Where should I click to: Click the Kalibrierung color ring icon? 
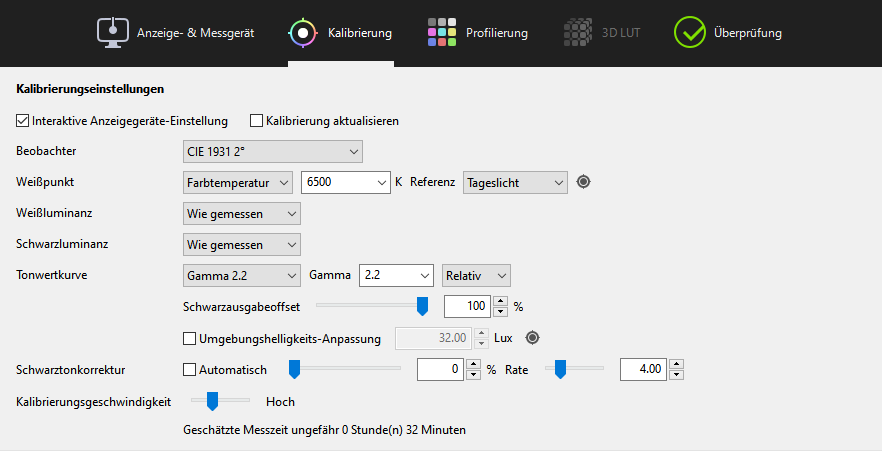[303, 33]
